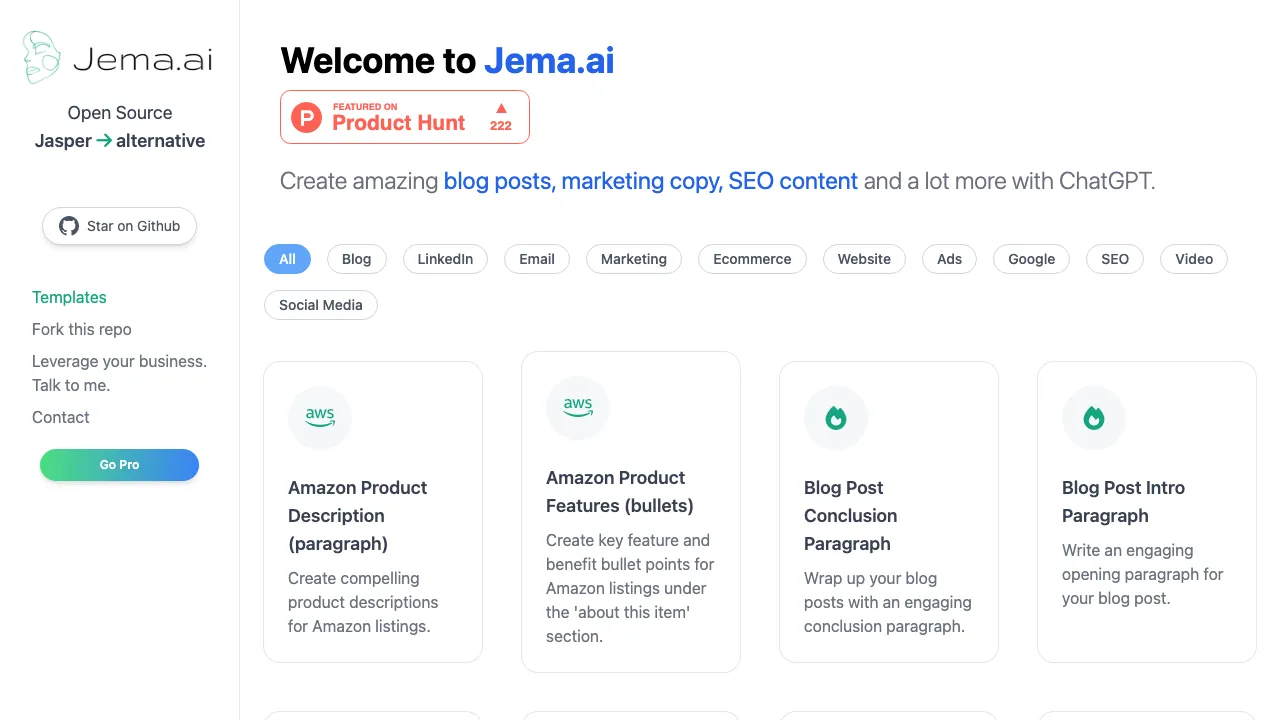Select the AWS icon on Amazon Product Features card
The height and width of the screenshot is (720, 1280).
click(577, 408)
